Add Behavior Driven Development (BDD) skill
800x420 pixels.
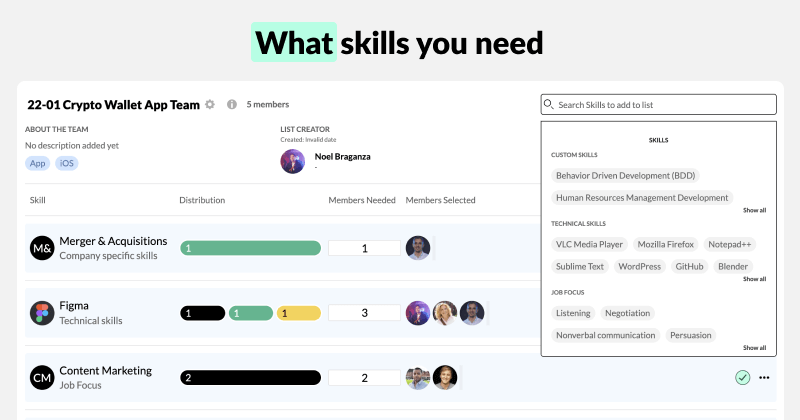[x=626, y=176]
